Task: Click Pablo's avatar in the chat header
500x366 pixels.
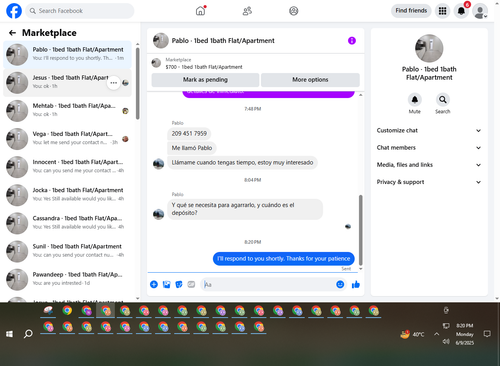Action: (x=161, y=41)
